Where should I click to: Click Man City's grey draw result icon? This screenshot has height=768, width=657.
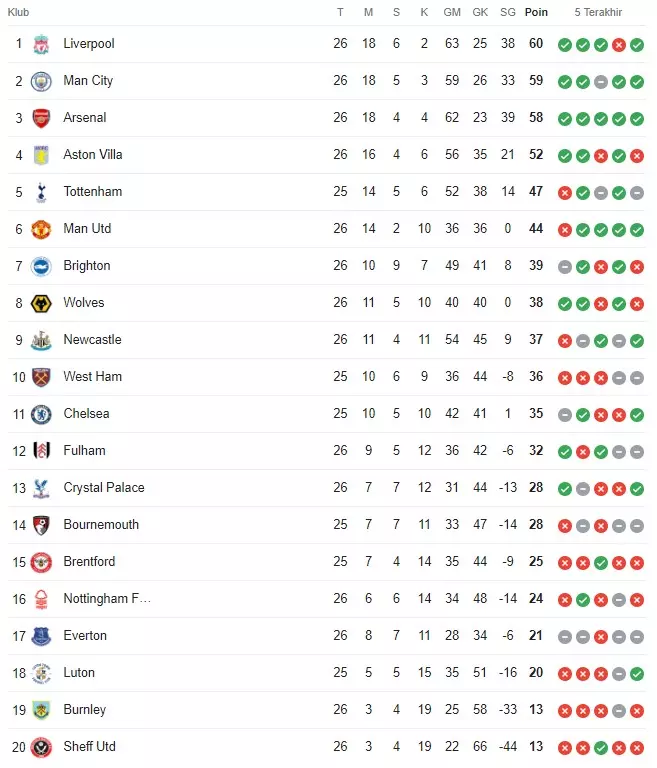pos(601,82)
